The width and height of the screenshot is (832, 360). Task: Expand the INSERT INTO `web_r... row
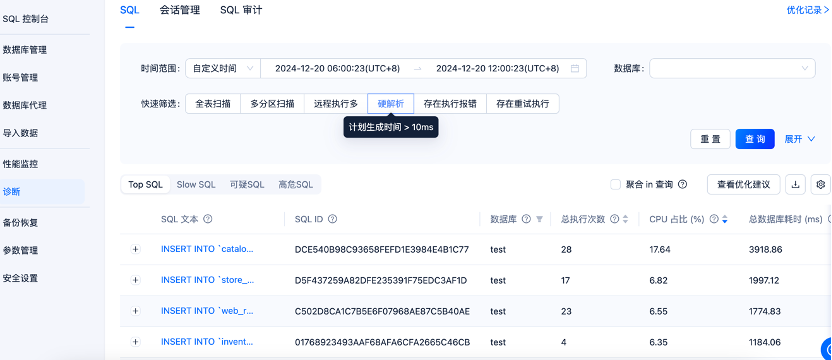coord(135,311)
